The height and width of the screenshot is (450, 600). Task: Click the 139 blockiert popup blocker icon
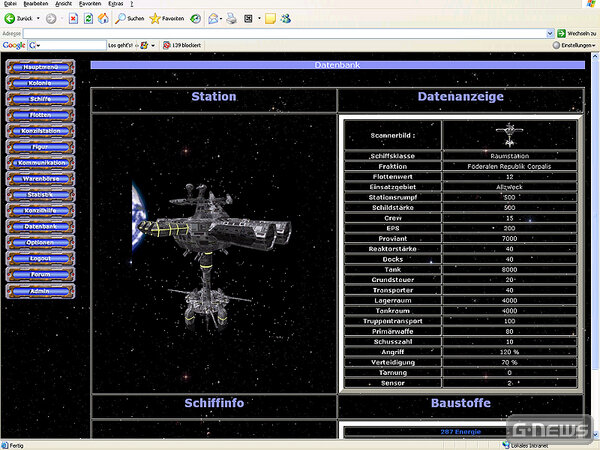[166, 45]
